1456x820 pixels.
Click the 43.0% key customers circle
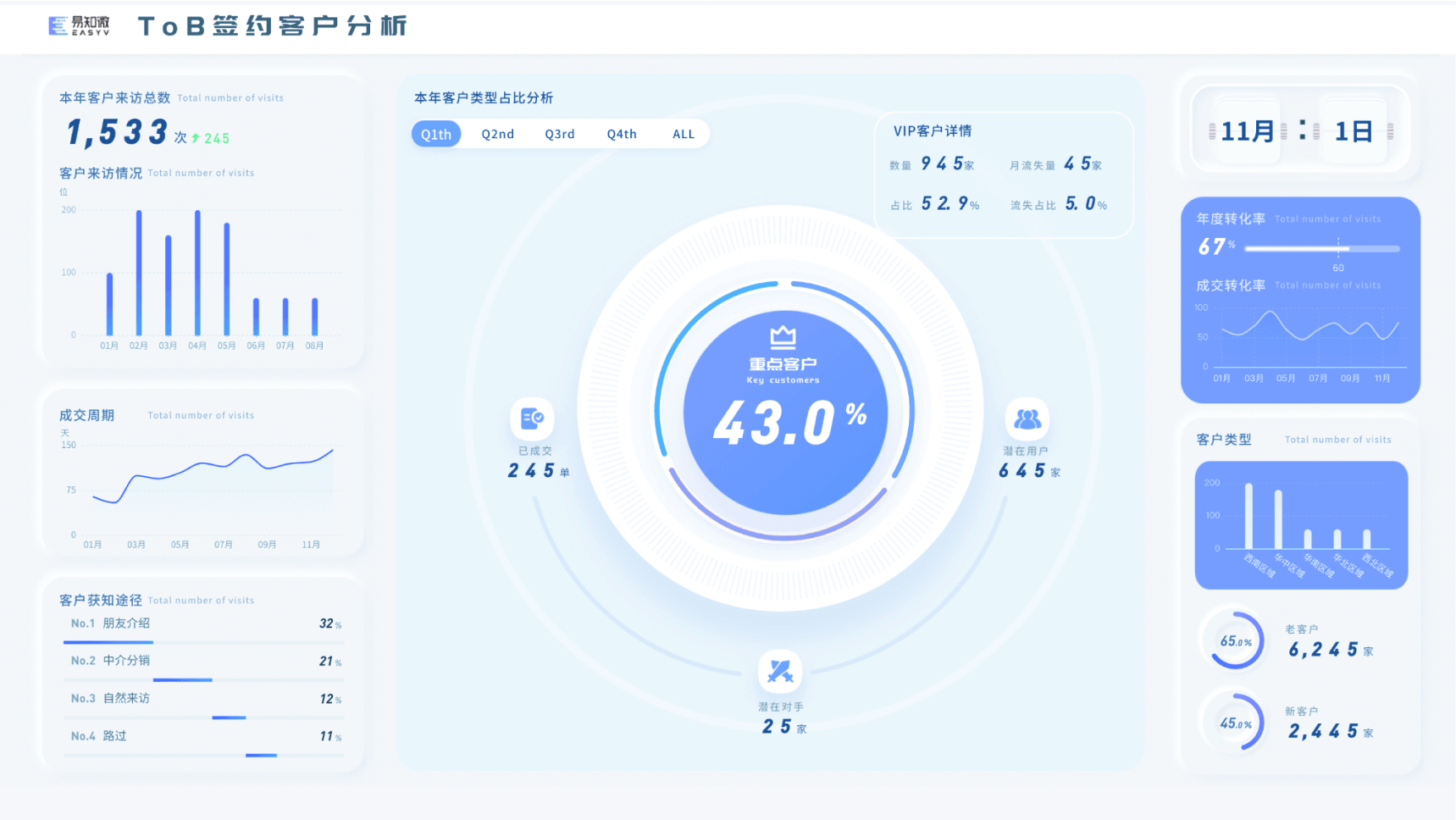click(x=785, y=413)
